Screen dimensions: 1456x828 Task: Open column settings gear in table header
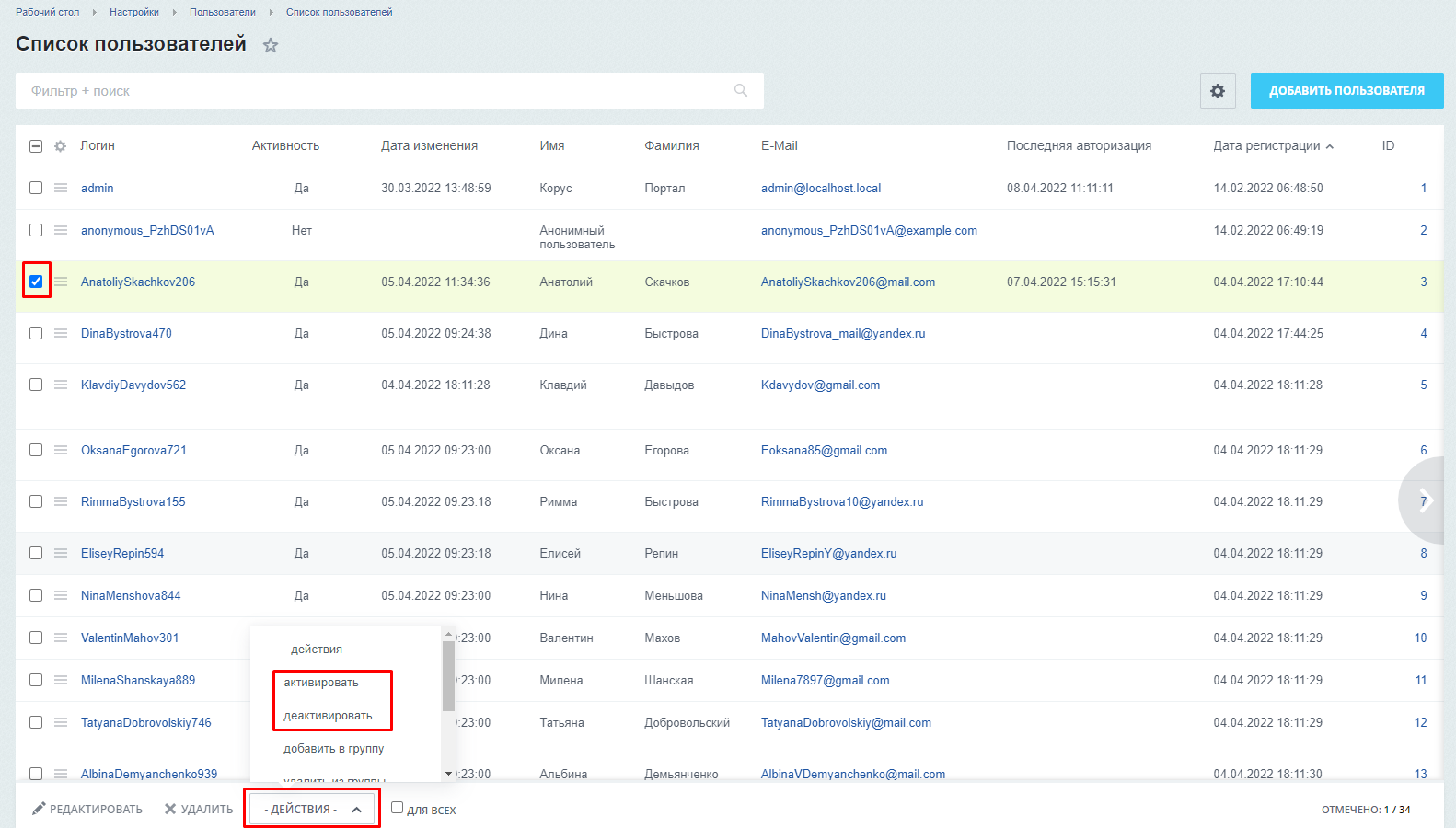tap(61, 146)
